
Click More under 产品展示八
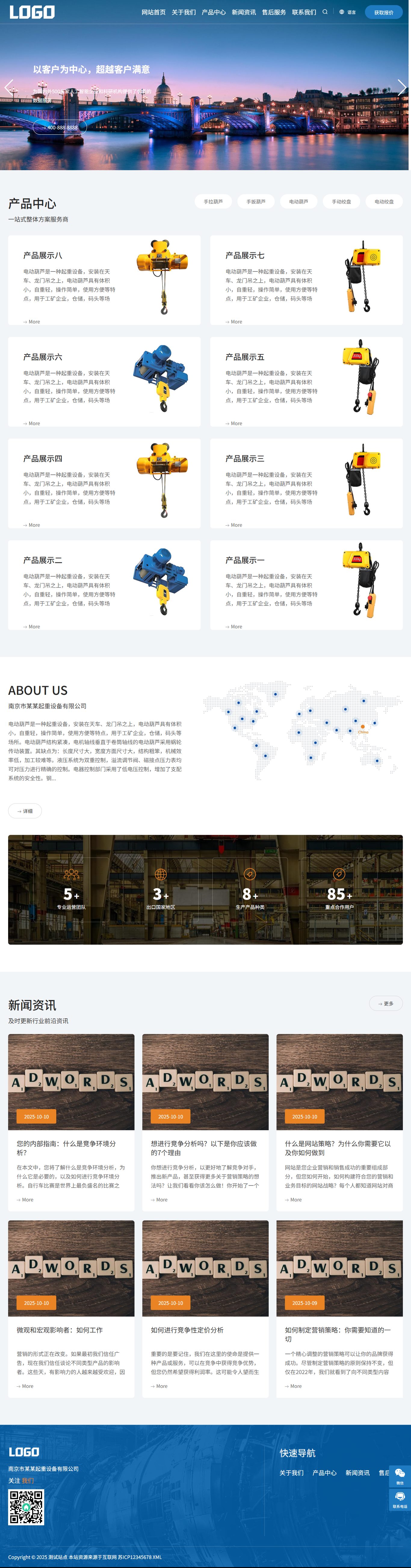(32, 322)
